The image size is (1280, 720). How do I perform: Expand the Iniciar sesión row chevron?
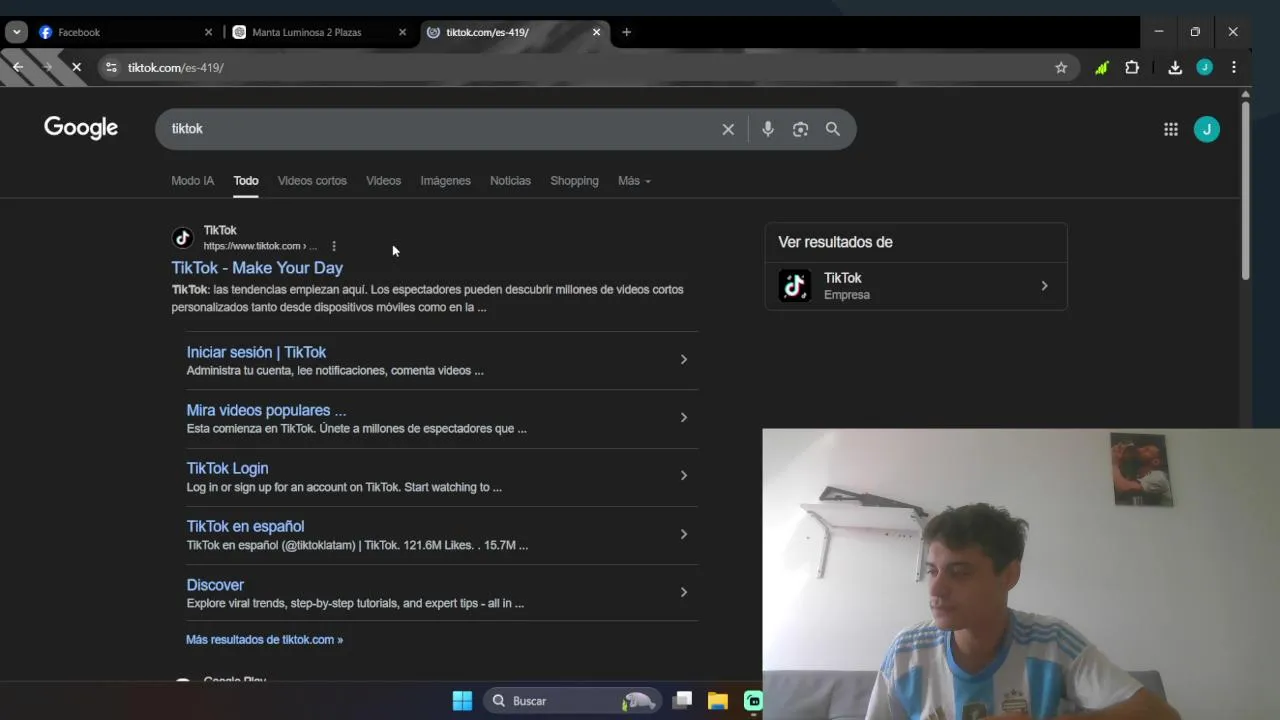pos(684,360)
